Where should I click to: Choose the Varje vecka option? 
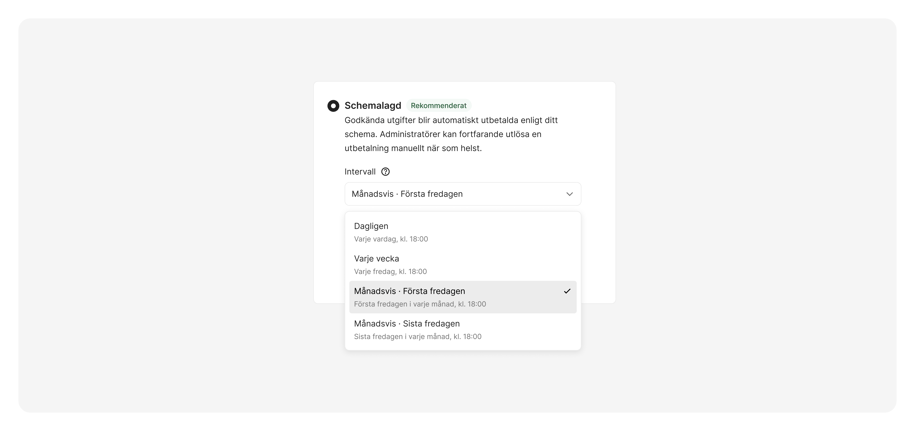463,265
